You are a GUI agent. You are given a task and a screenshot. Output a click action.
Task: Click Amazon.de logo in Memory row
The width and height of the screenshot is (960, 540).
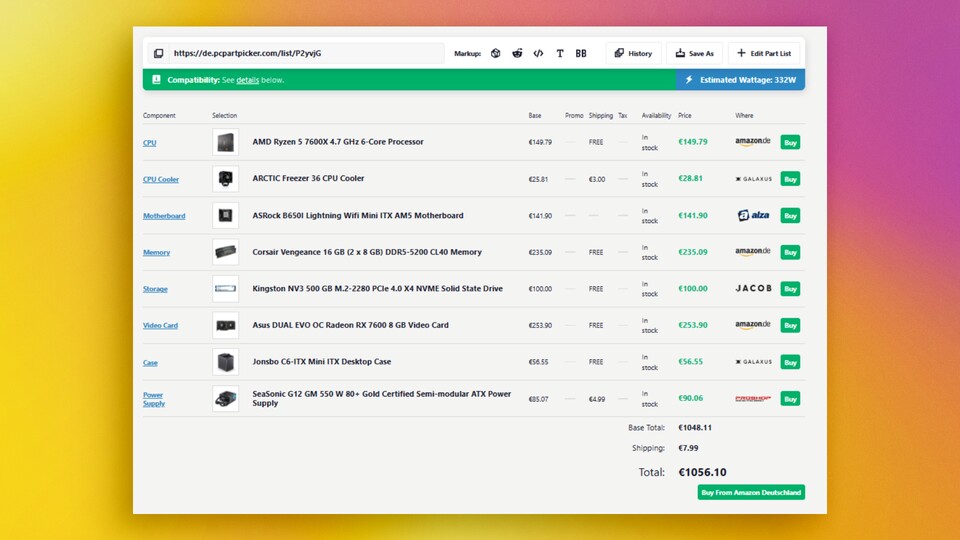[x=753, y=252]
